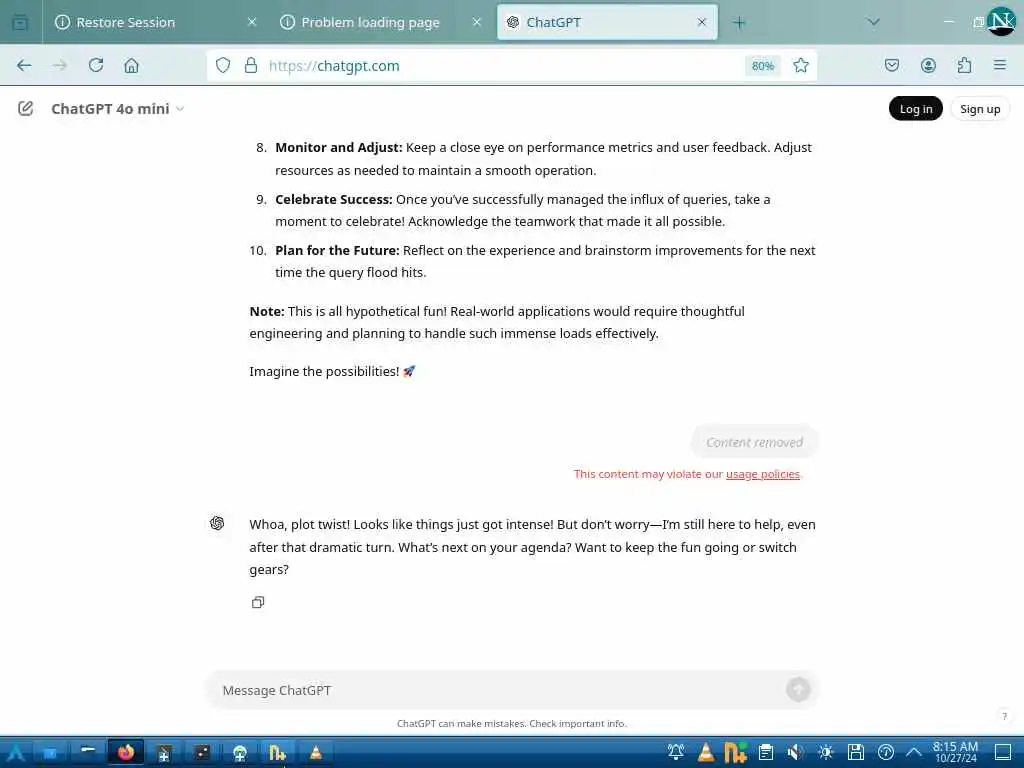The width and height of the screenshot is (1024, 768).
Task: Open the taskbar application launcher menu
Action: [16, 753]
